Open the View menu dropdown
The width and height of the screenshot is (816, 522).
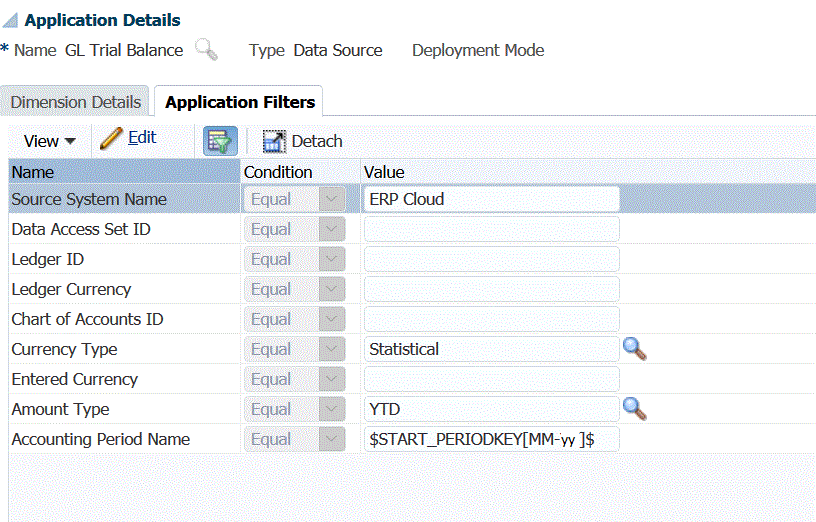[50, 141]
